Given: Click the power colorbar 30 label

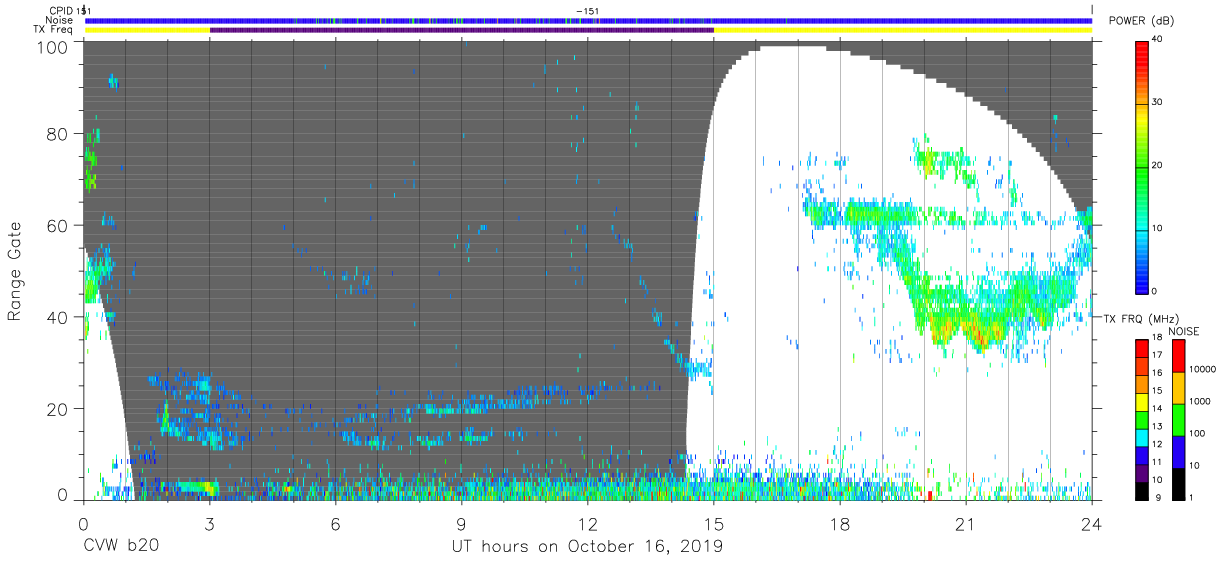Looking at the screenshot, I should tap(1157, 102).
